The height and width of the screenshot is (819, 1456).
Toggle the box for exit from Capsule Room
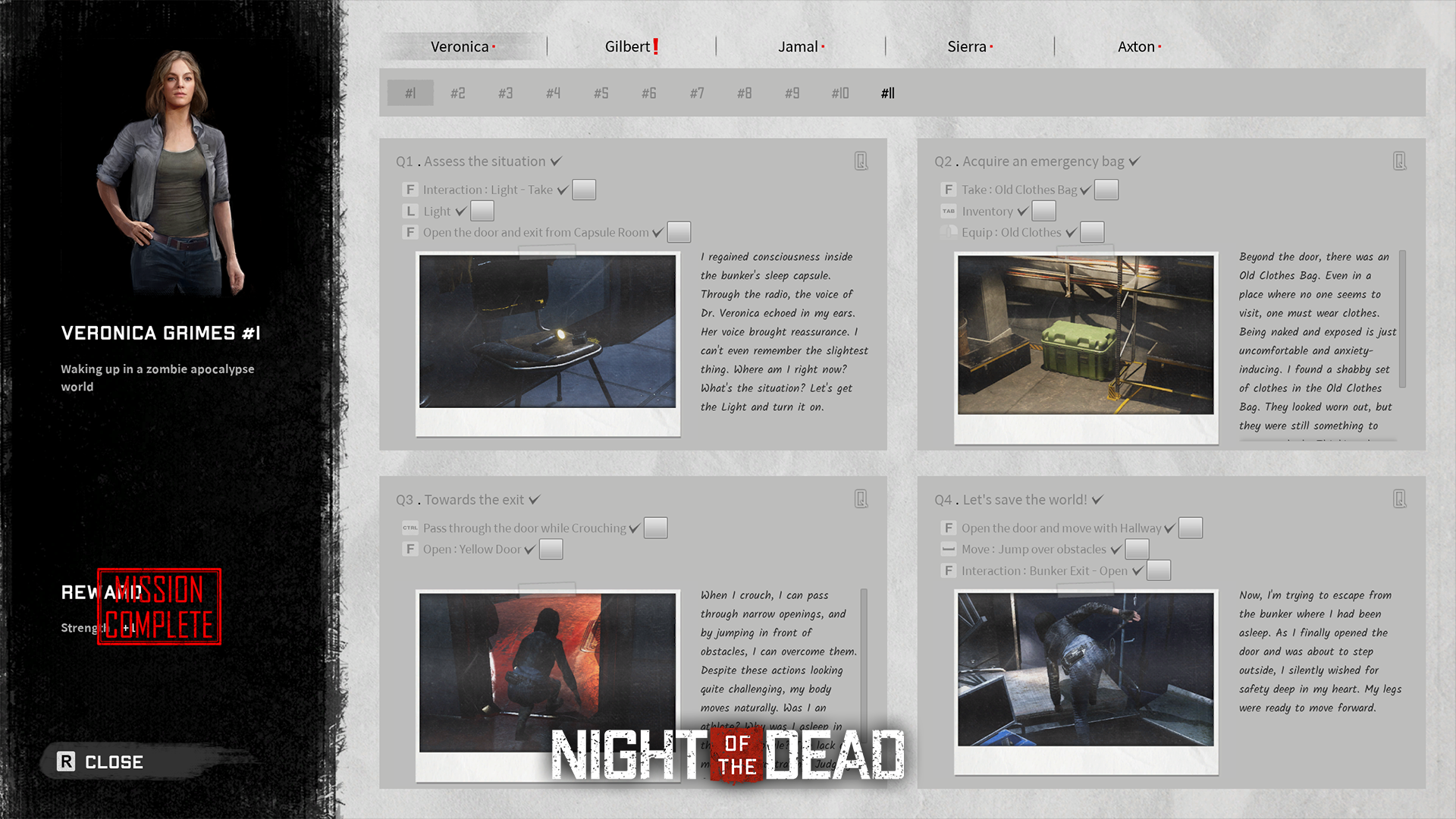click(679, 232)
